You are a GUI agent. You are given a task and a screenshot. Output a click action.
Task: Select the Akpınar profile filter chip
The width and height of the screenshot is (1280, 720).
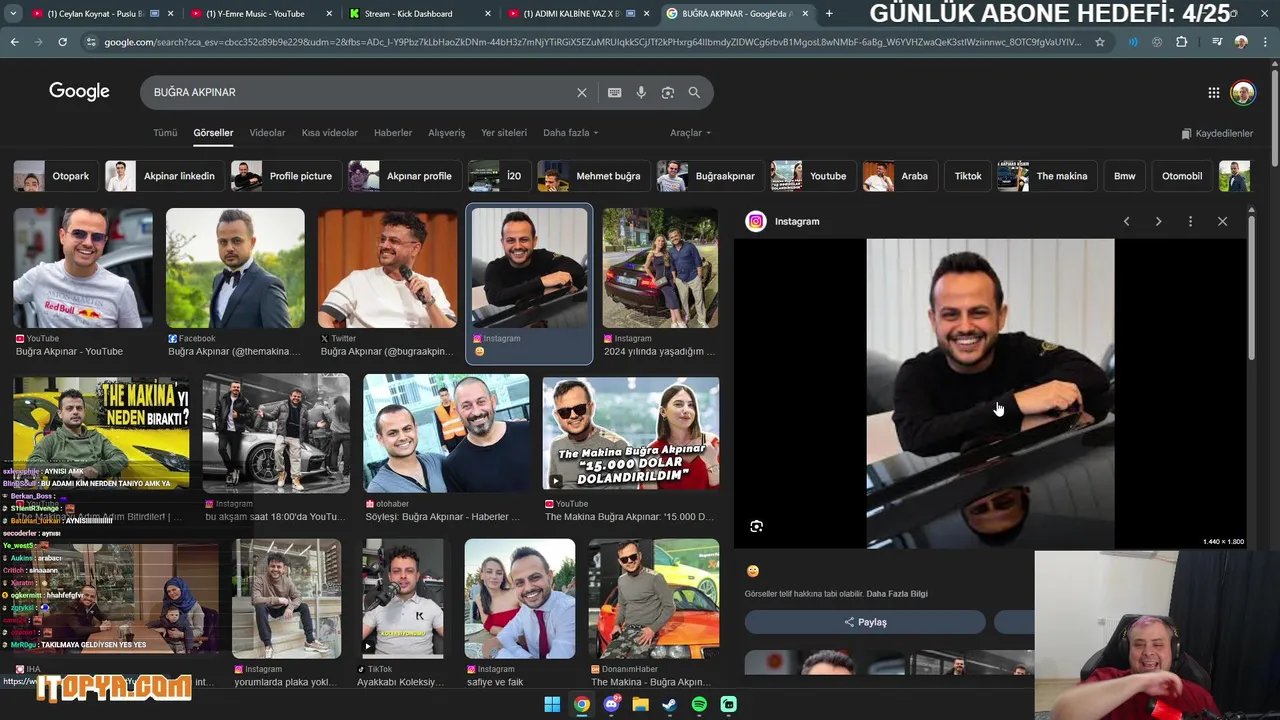405,176
